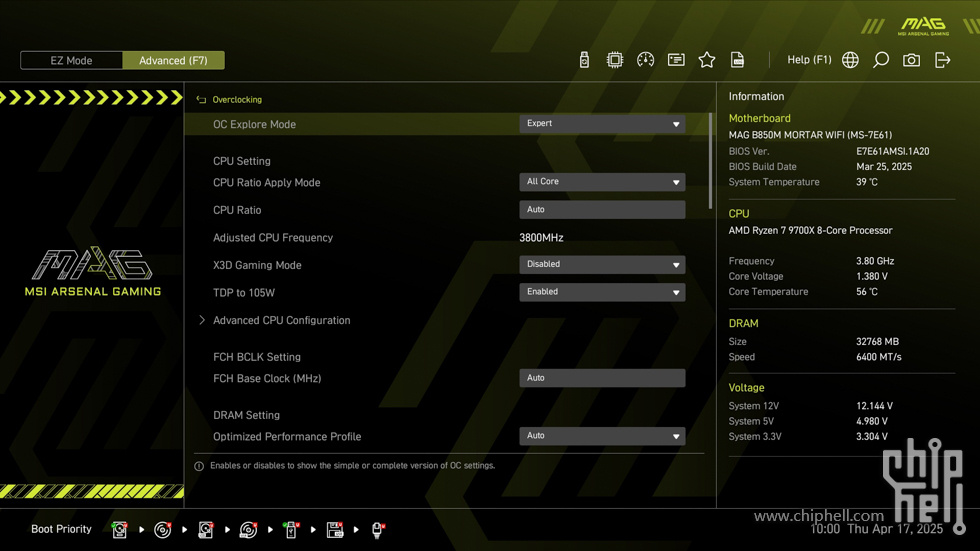
Task: Click the DRAM size 32768 MB value
Action: (x=878, y=342)
